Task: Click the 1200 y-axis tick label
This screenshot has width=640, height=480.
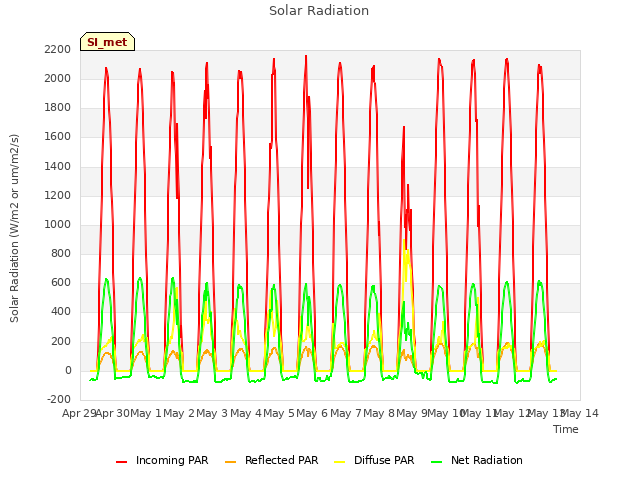Action: tap(58, 196)
